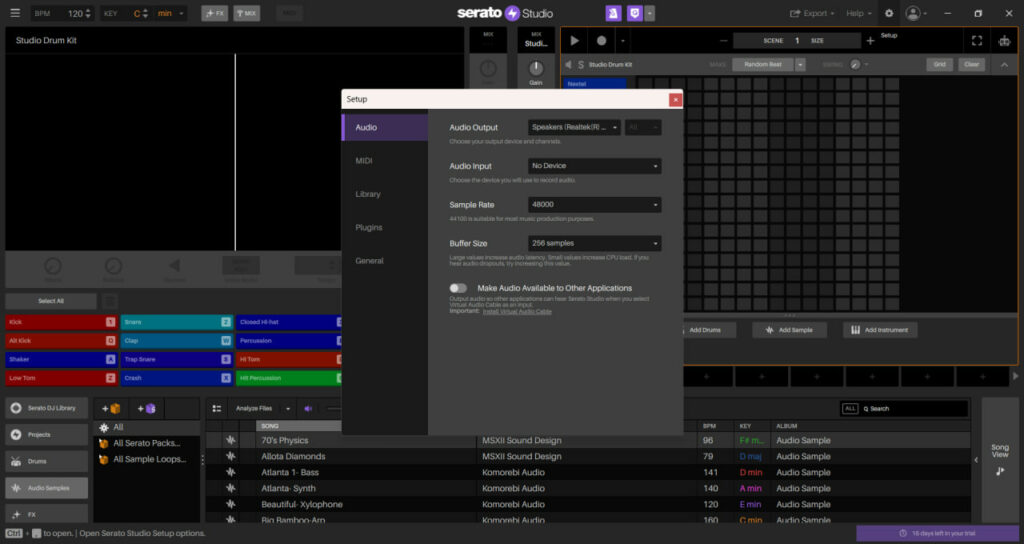
Task: Start playback with the play button
Action: [x=574, y=40]
